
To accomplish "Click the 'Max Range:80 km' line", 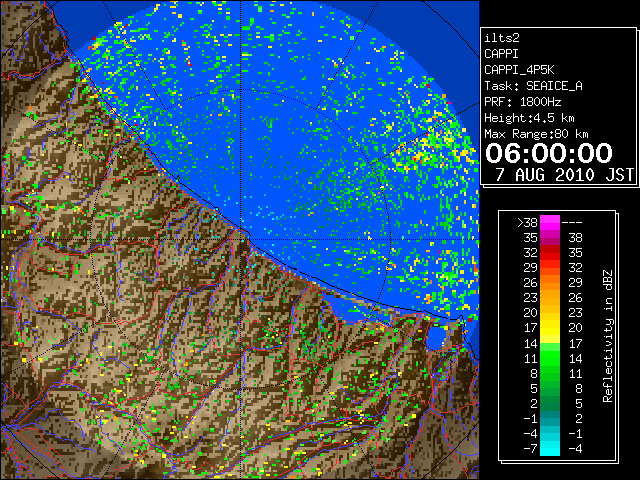I will click(536, 134).
